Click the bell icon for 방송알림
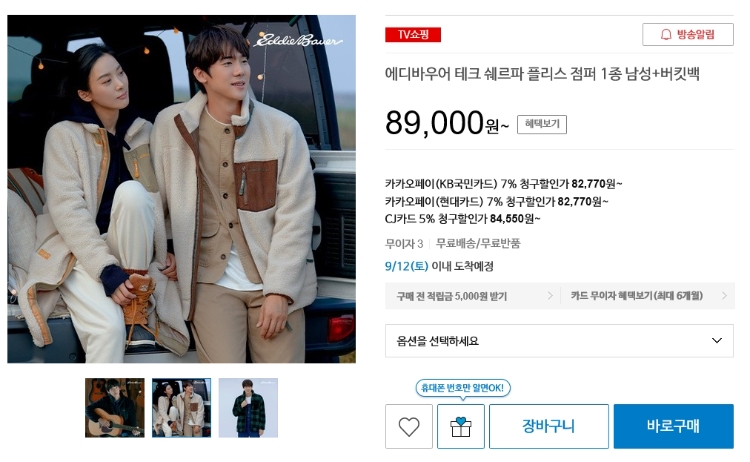Image resolution: width=750 pixels, height=462 pixels. pos(666,34)
